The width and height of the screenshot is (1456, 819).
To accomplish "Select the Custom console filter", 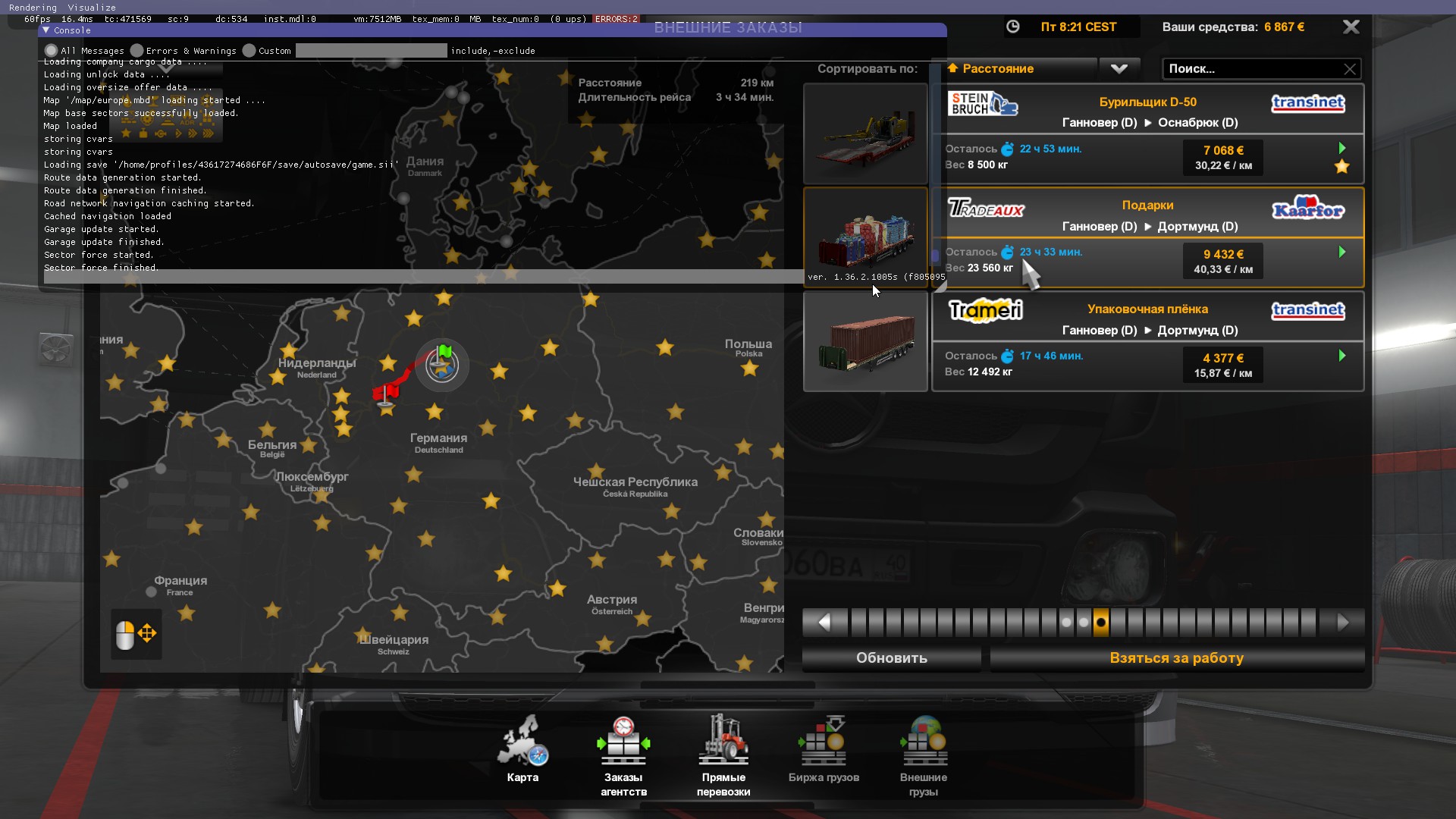I will (x=249, y=51).
